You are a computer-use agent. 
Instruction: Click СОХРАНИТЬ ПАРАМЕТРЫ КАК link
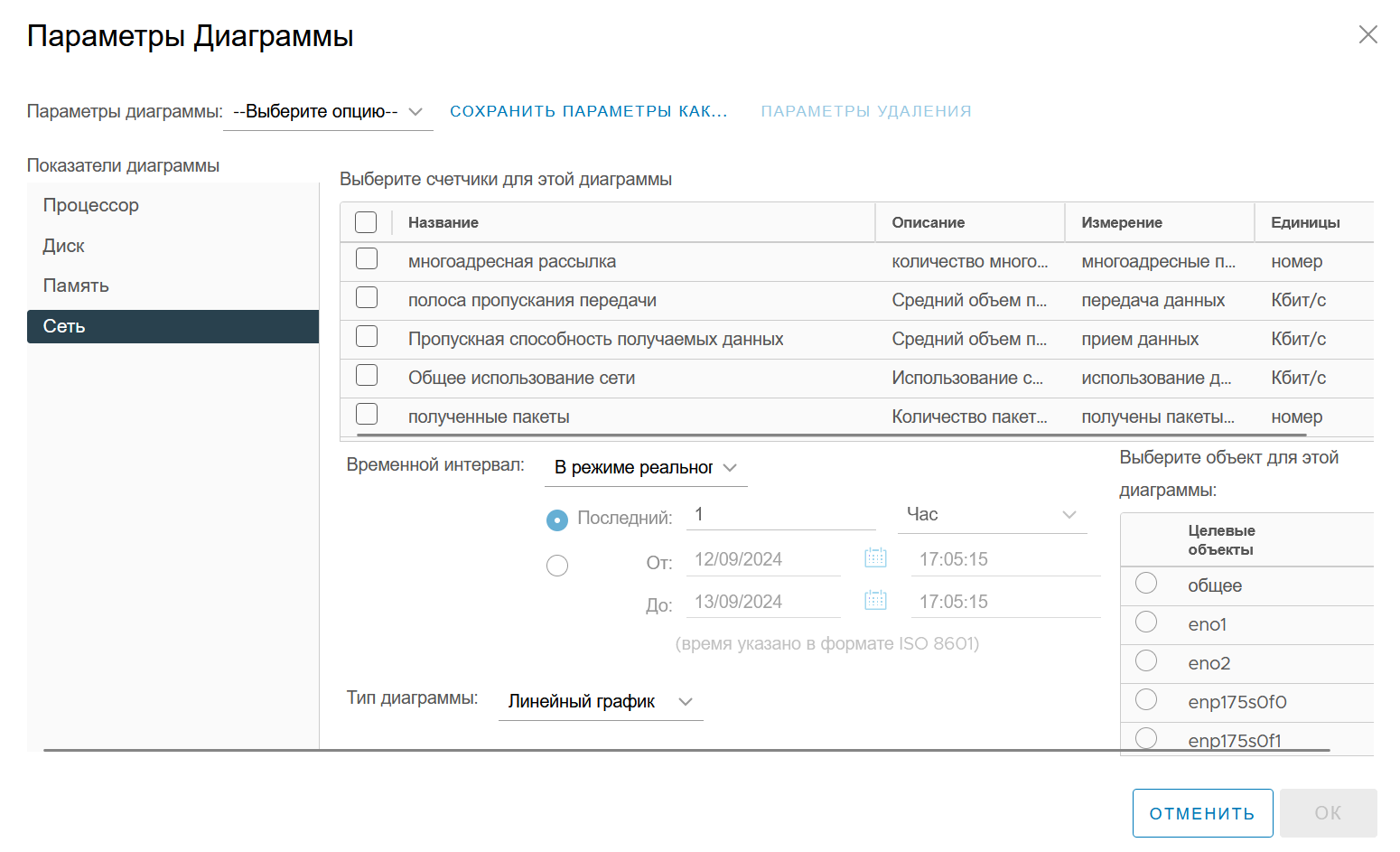point(589,111)
